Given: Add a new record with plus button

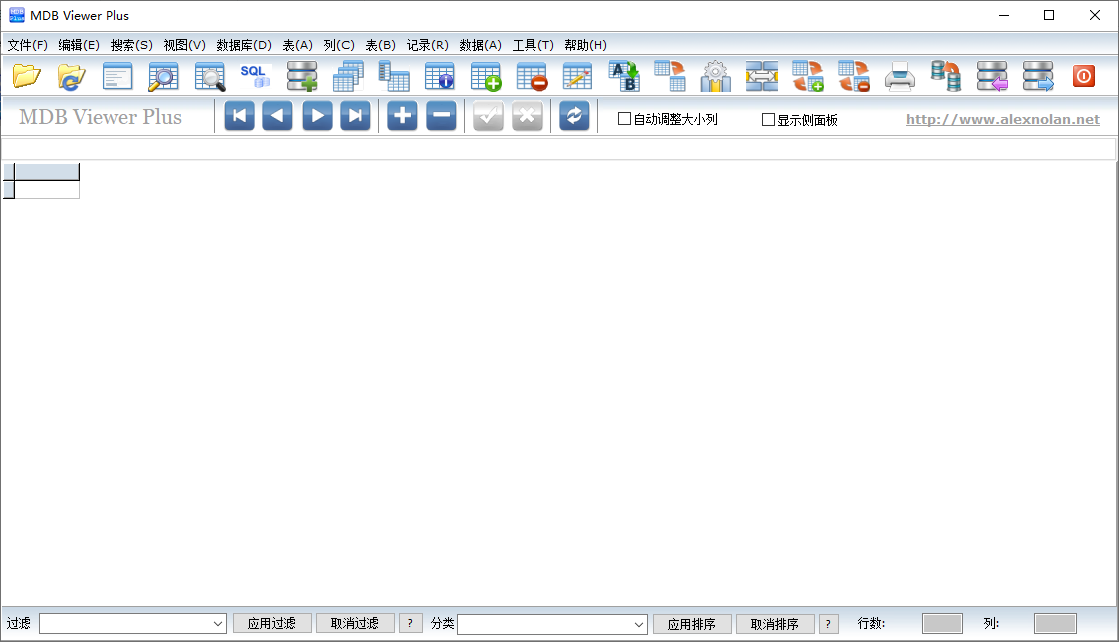Looking at the screenshot, I should 402,116.
